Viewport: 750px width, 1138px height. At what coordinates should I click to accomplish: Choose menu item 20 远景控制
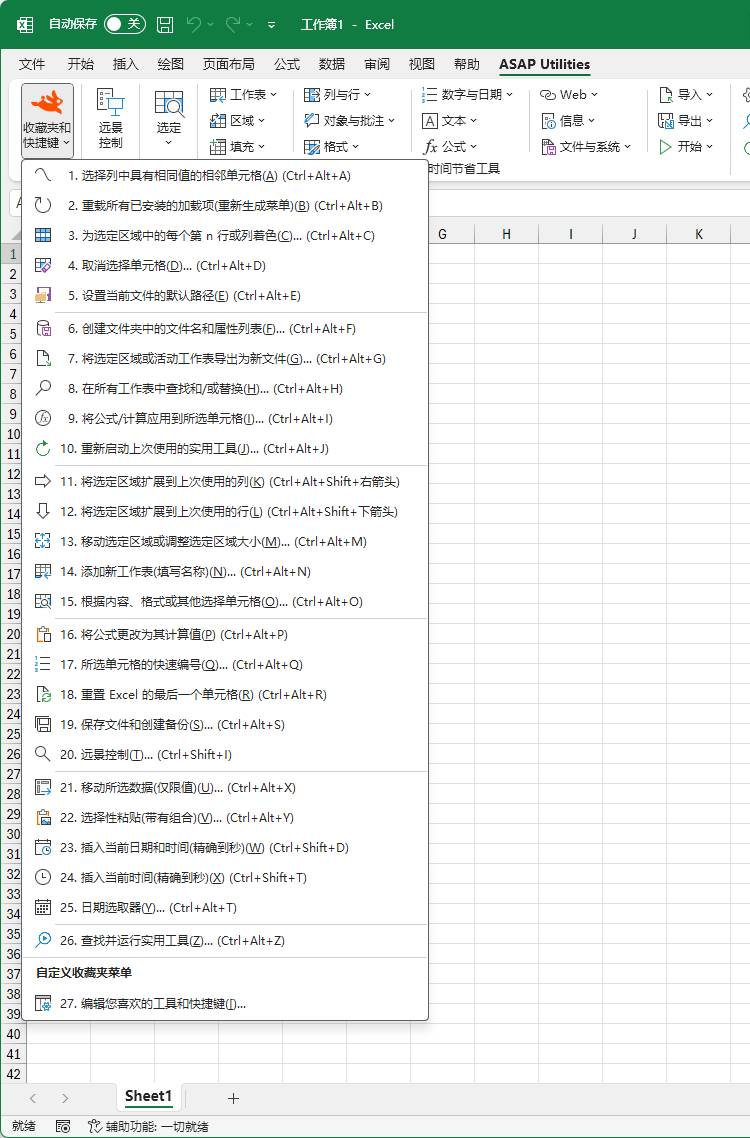(x=225, y=754)
